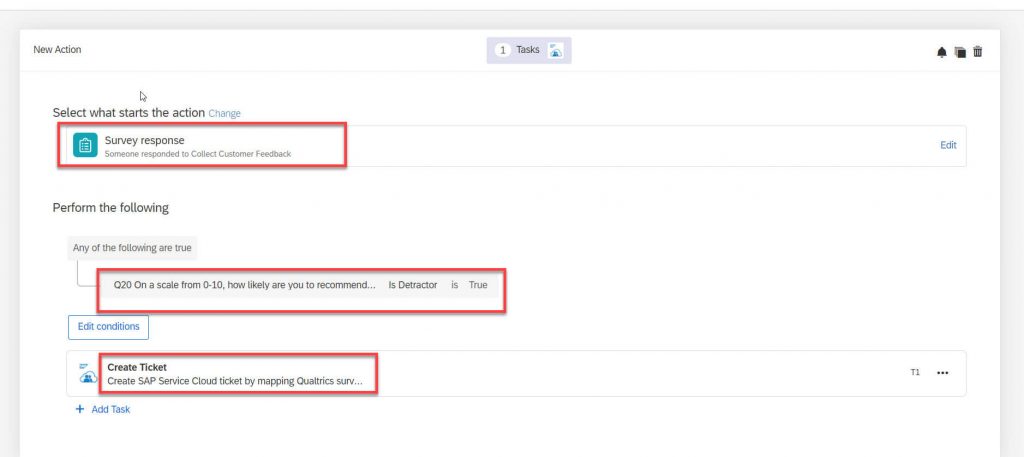This screenshot has width=1024, height=457.
Task: Add a new task
Action: (x=103, y=409)
